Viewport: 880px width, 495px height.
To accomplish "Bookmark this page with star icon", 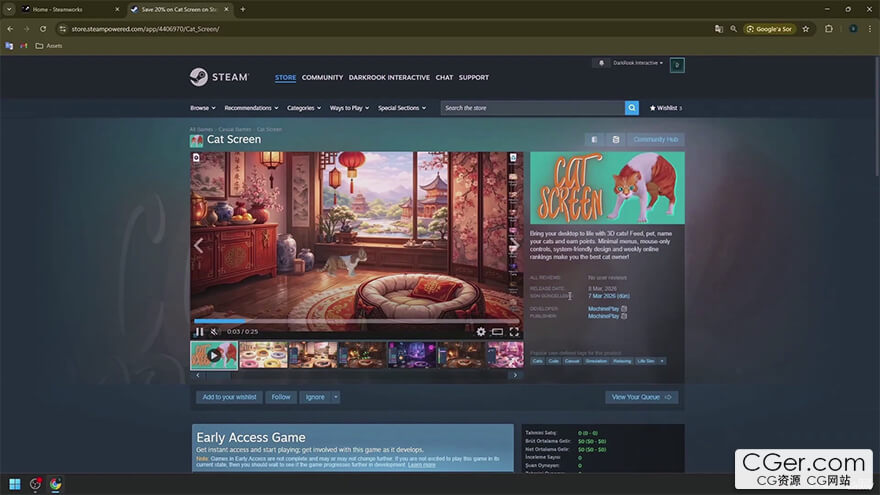I will [x=805, y=29].
